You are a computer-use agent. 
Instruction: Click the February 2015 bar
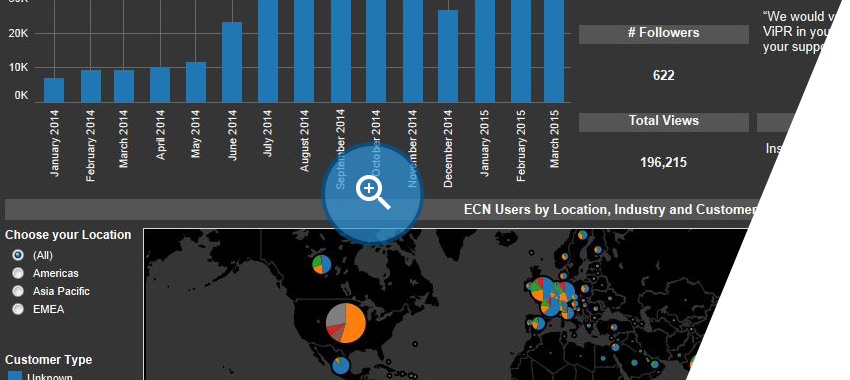(521, 51)
